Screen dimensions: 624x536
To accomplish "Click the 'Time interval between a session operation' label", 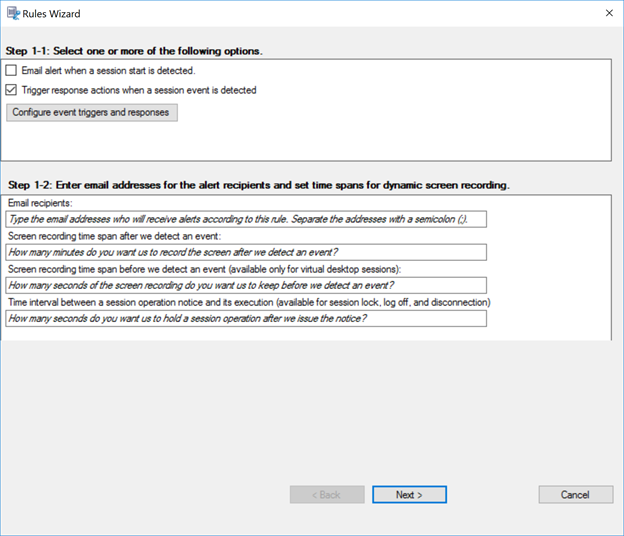I will click(x=248, y=302).
